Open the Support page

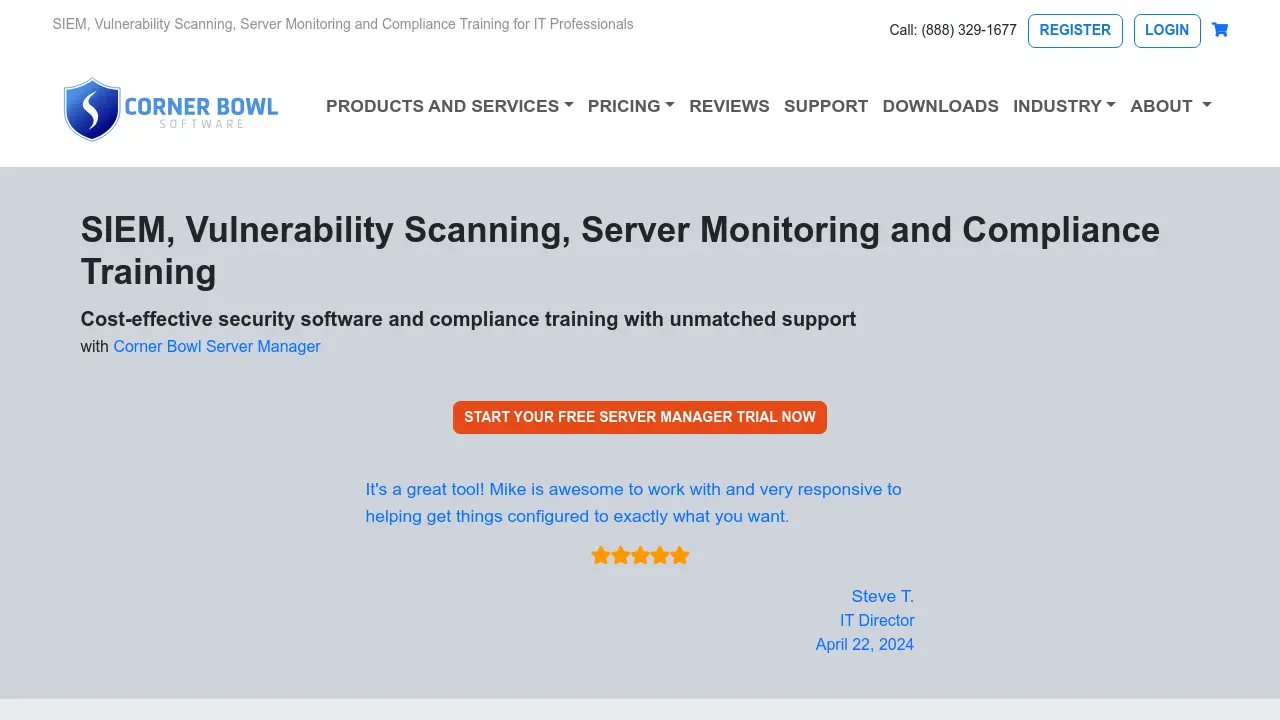[826, 106]
